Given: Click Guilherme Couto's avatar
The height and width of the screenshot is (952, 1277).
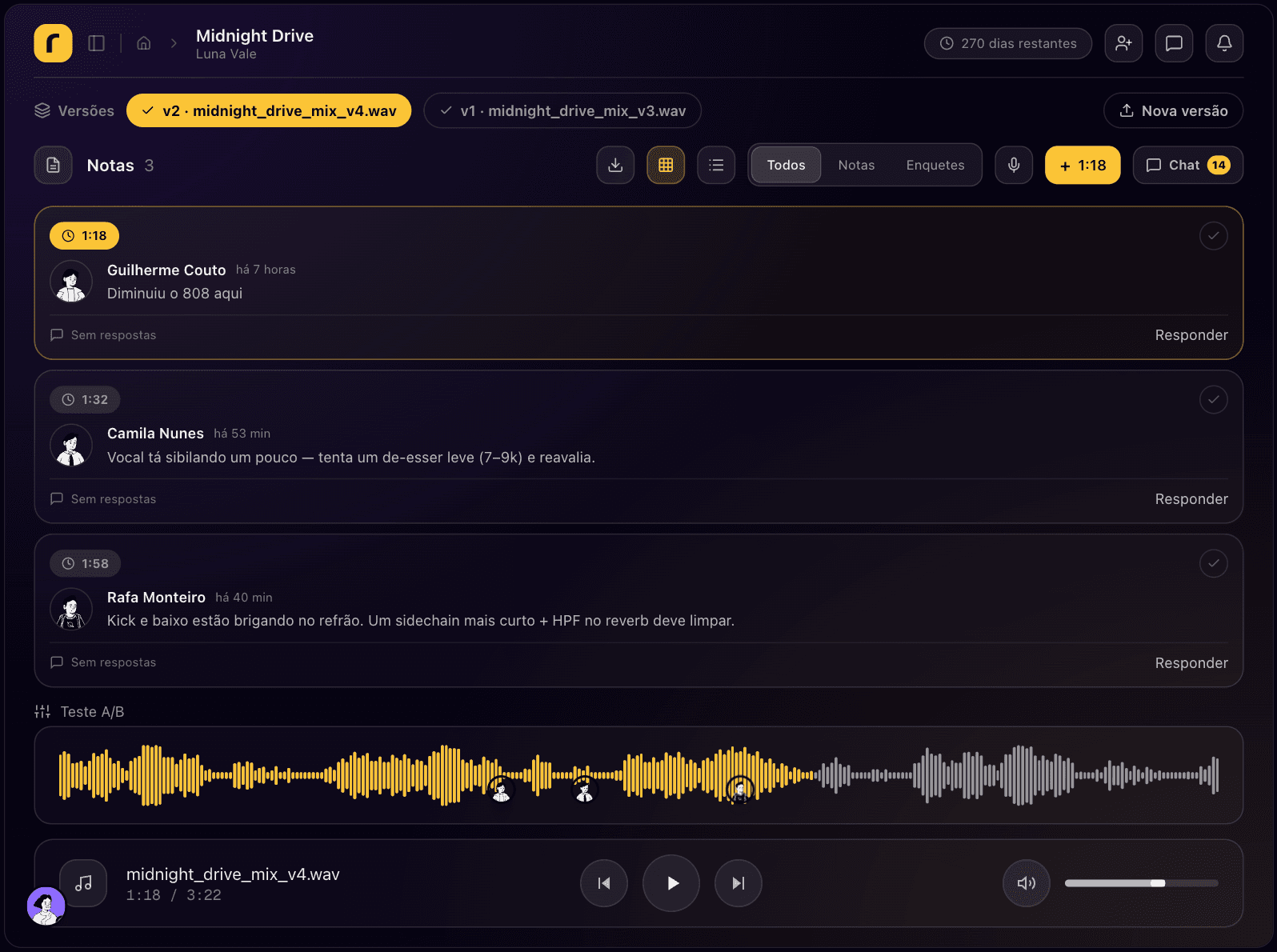Looking at the screenshot, I should (x=71, y=282).
